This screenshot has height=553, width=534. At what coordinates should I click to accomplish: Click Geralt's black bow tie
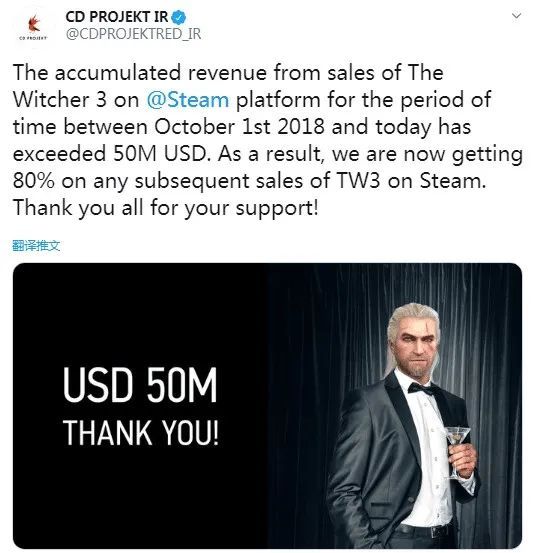pyautogui.click(x=423, y=389)
